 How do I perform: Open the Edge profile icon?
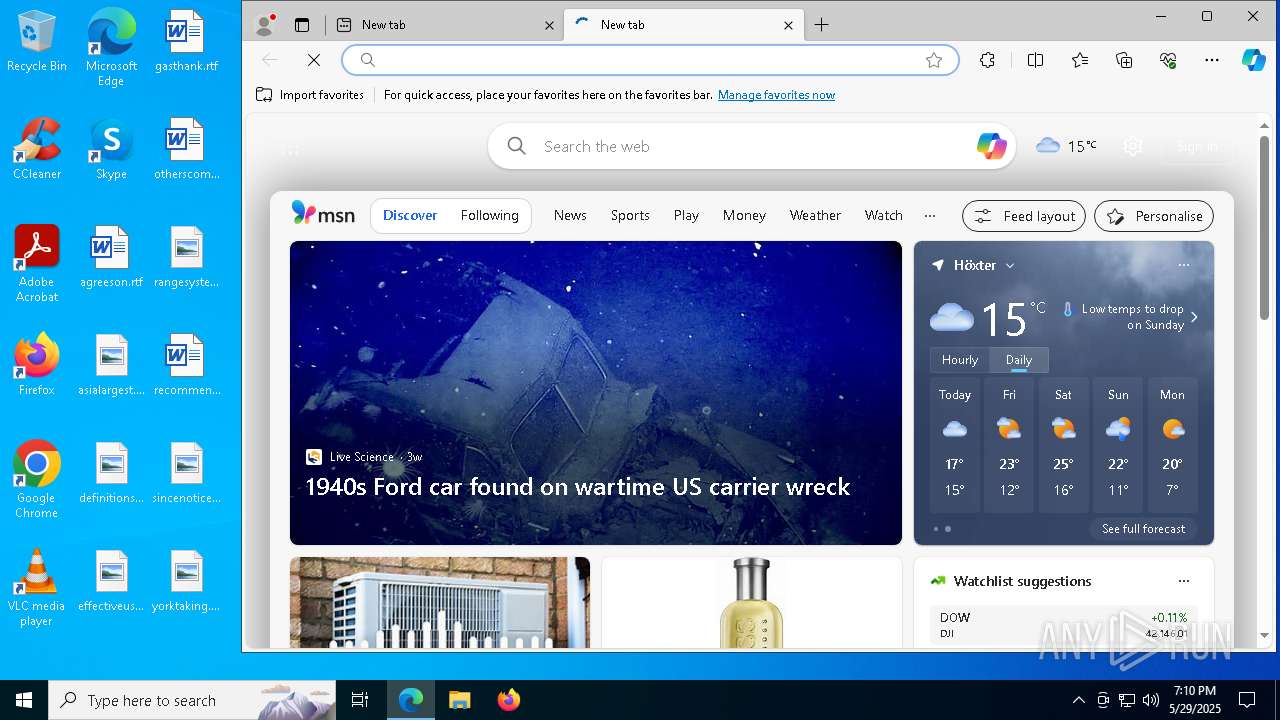(x=265, y=25)
